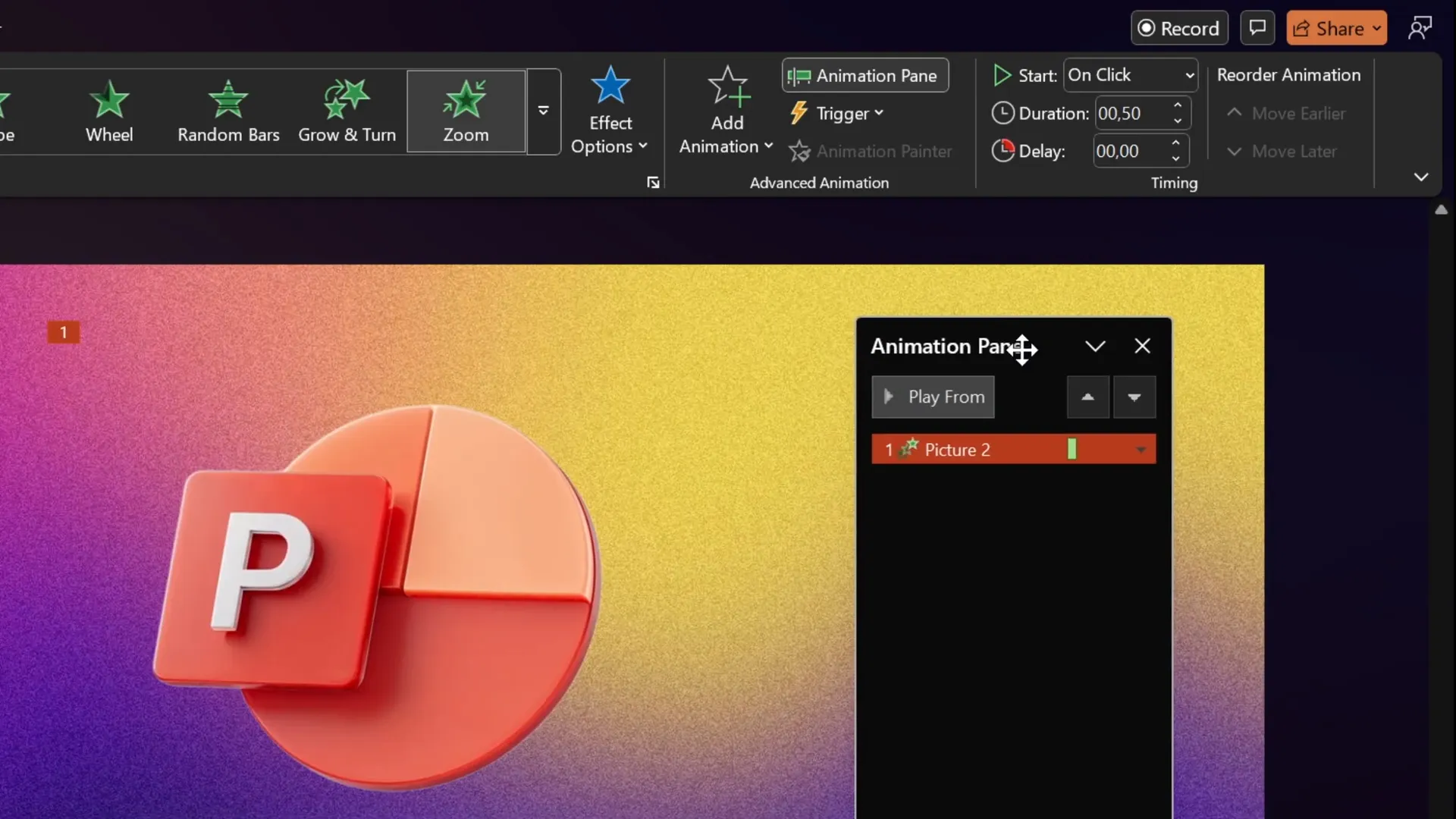Click the presence people icon
This screenshot has height=819, width=1456.
click(x=1420, y=28)
